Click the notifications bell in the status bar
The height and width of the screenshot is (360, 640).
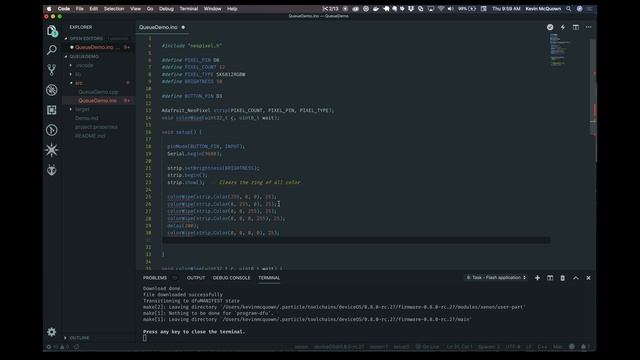[584, 347]
